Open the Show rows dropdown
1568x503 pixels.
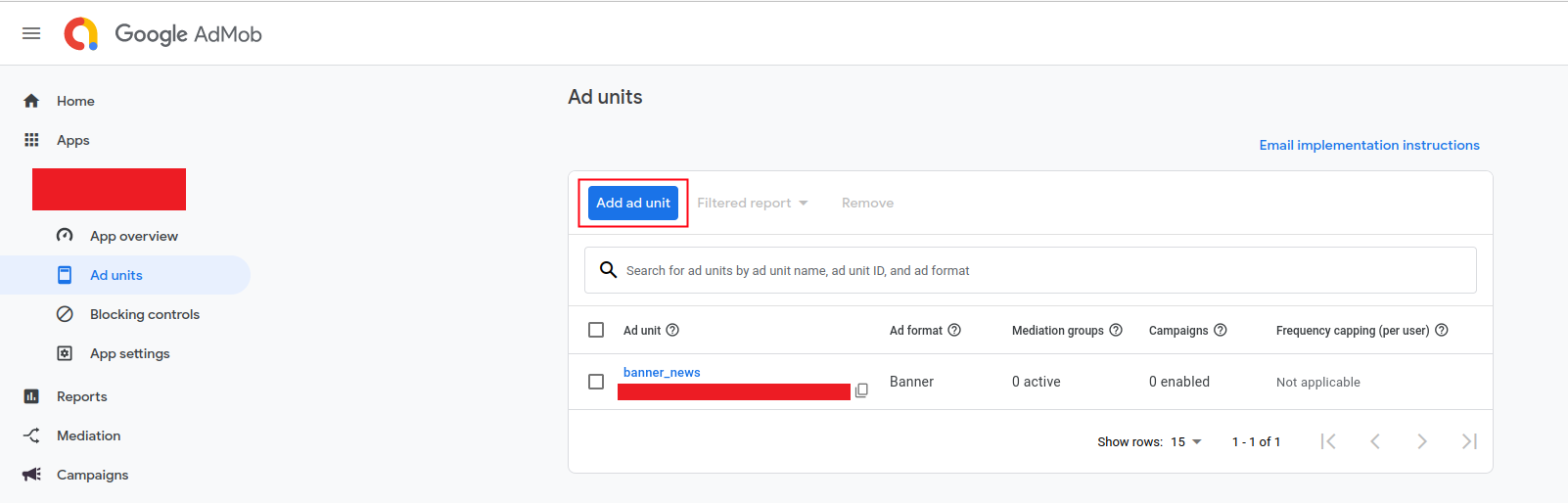point(1186,442)
